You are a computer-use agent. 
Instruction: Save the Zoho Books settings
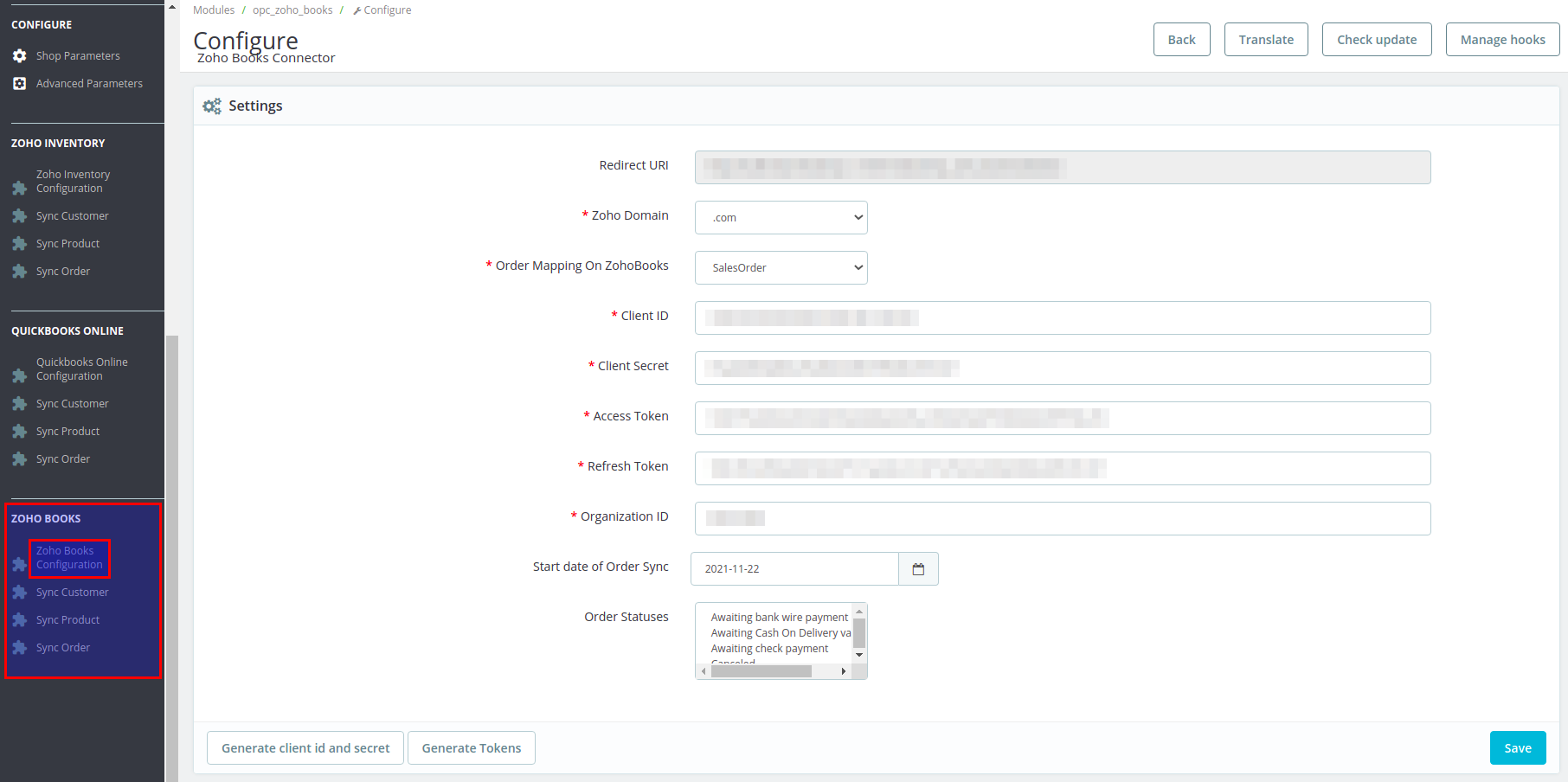1518,748
